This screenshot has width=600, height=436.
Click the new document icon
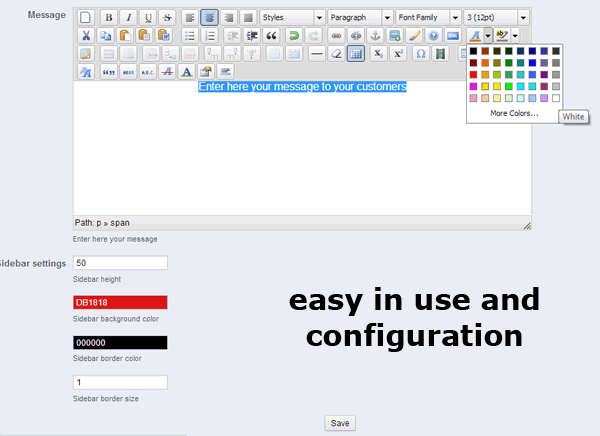(x=86, y=18)
